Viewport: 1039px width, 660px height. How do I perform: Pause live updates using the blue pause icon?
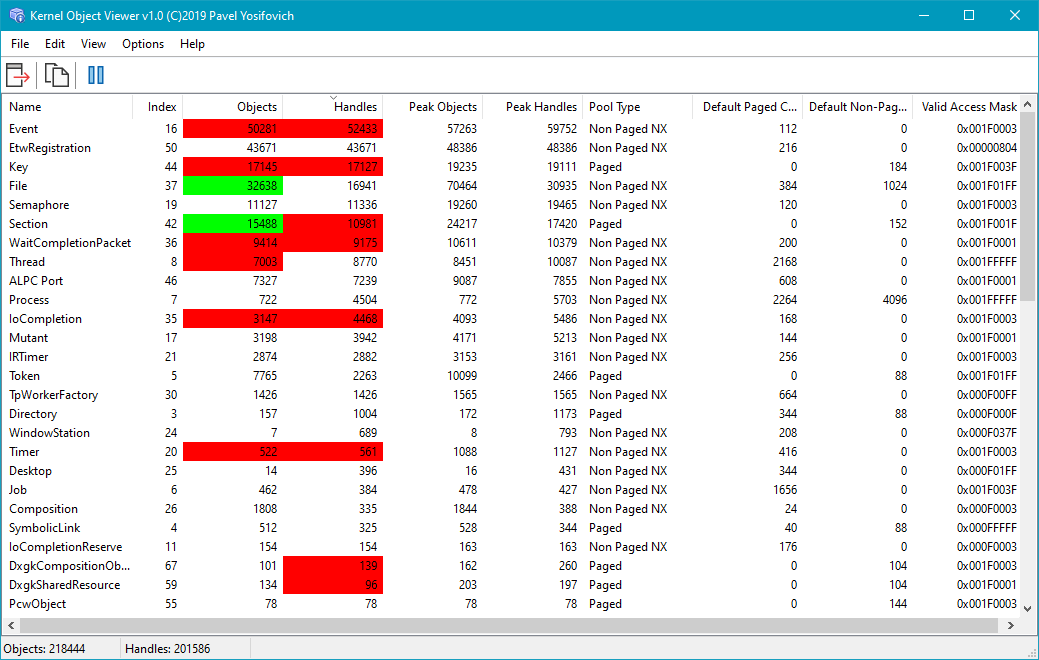(x=96, y=75)
